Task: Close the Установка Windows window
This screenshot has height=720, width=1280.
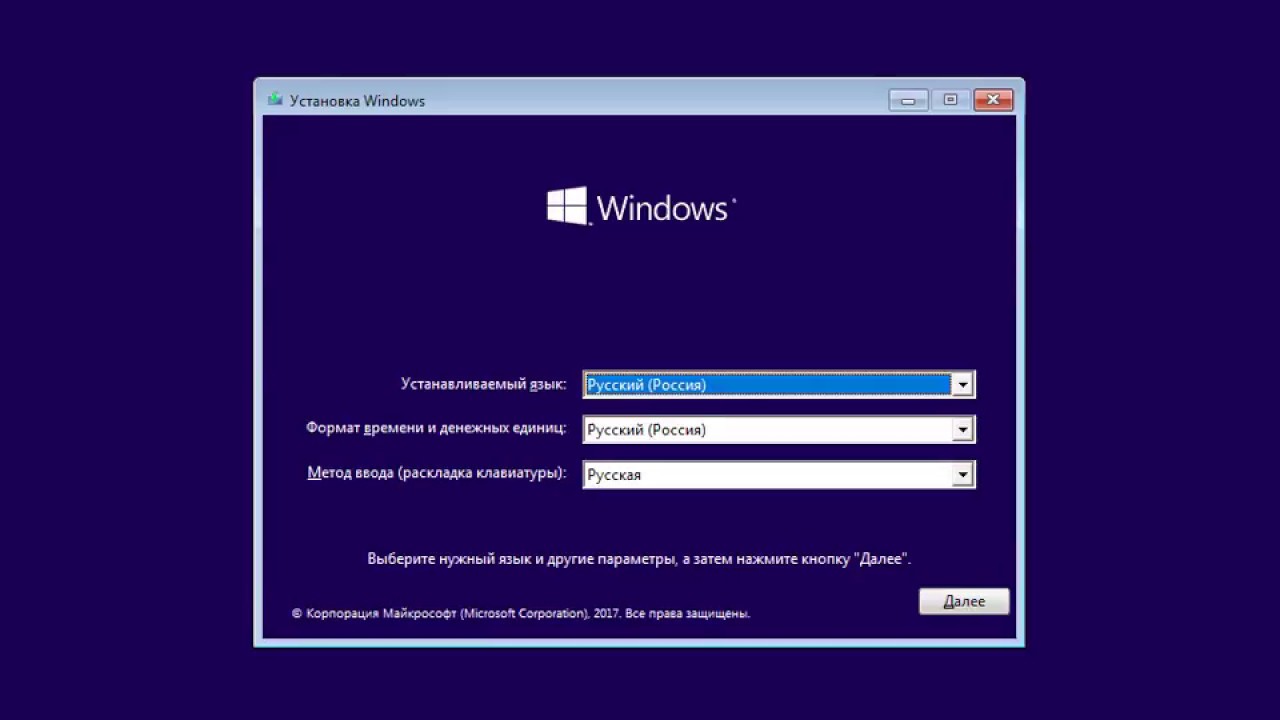Action: click(993, 100)
